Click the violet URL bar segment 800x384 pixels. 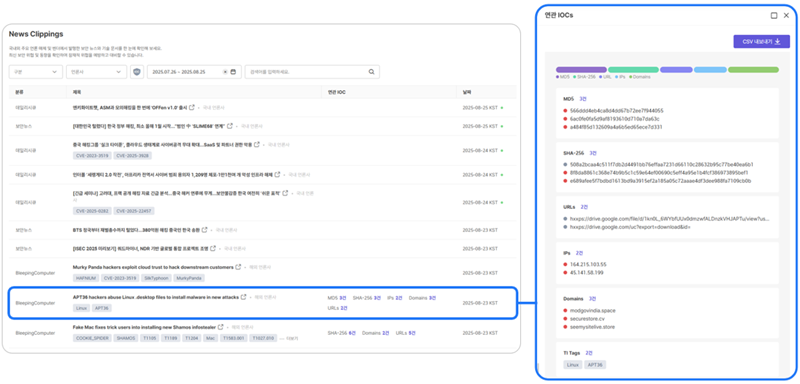676,69
